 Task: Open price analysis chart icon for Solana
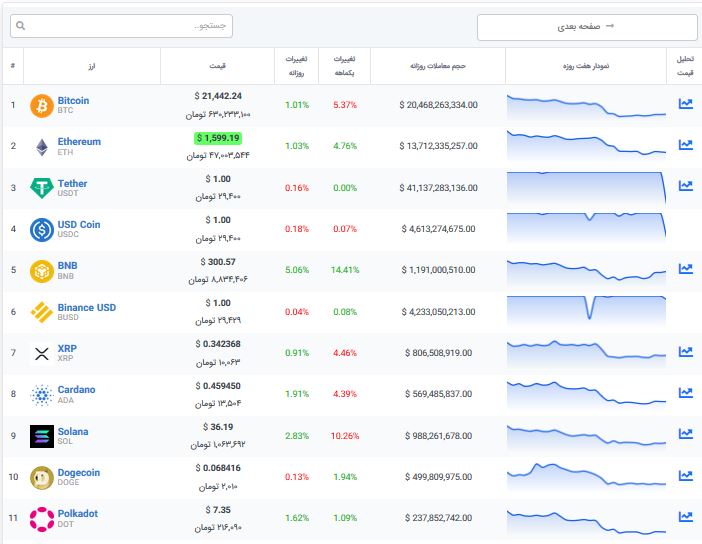click(685, 433)
